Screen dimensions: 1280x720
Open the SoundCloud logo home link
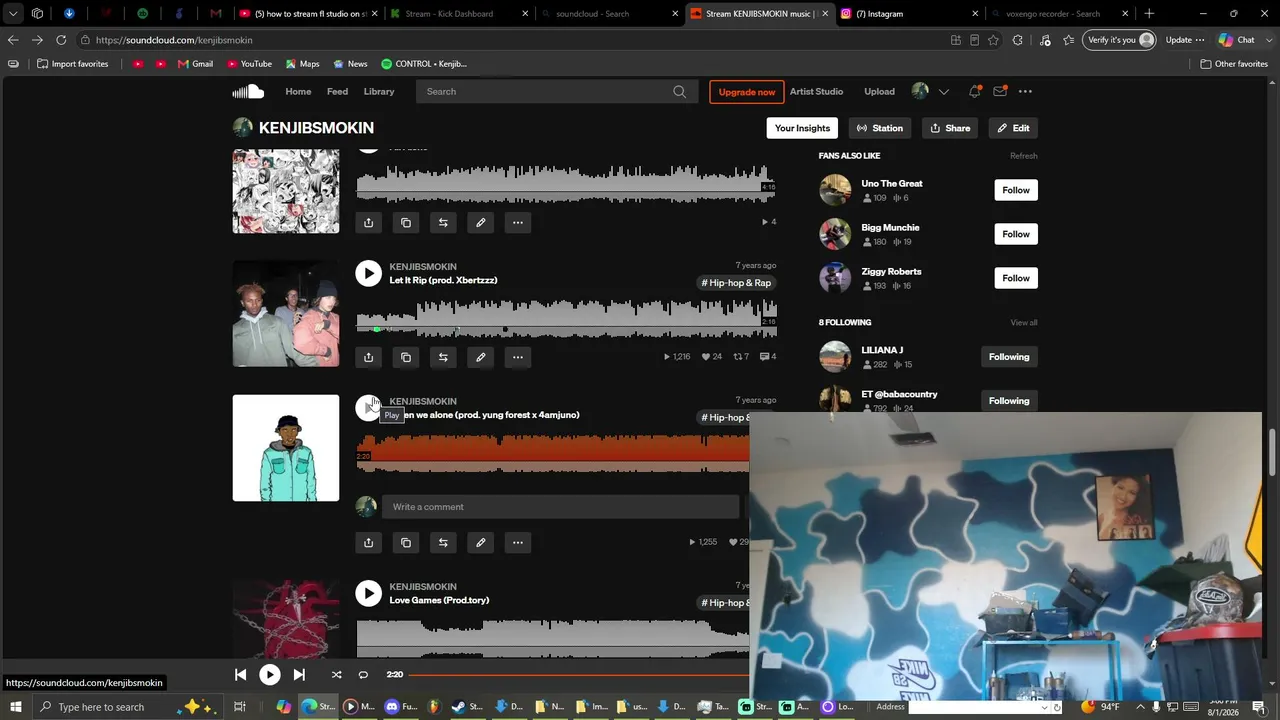(248, 92)
